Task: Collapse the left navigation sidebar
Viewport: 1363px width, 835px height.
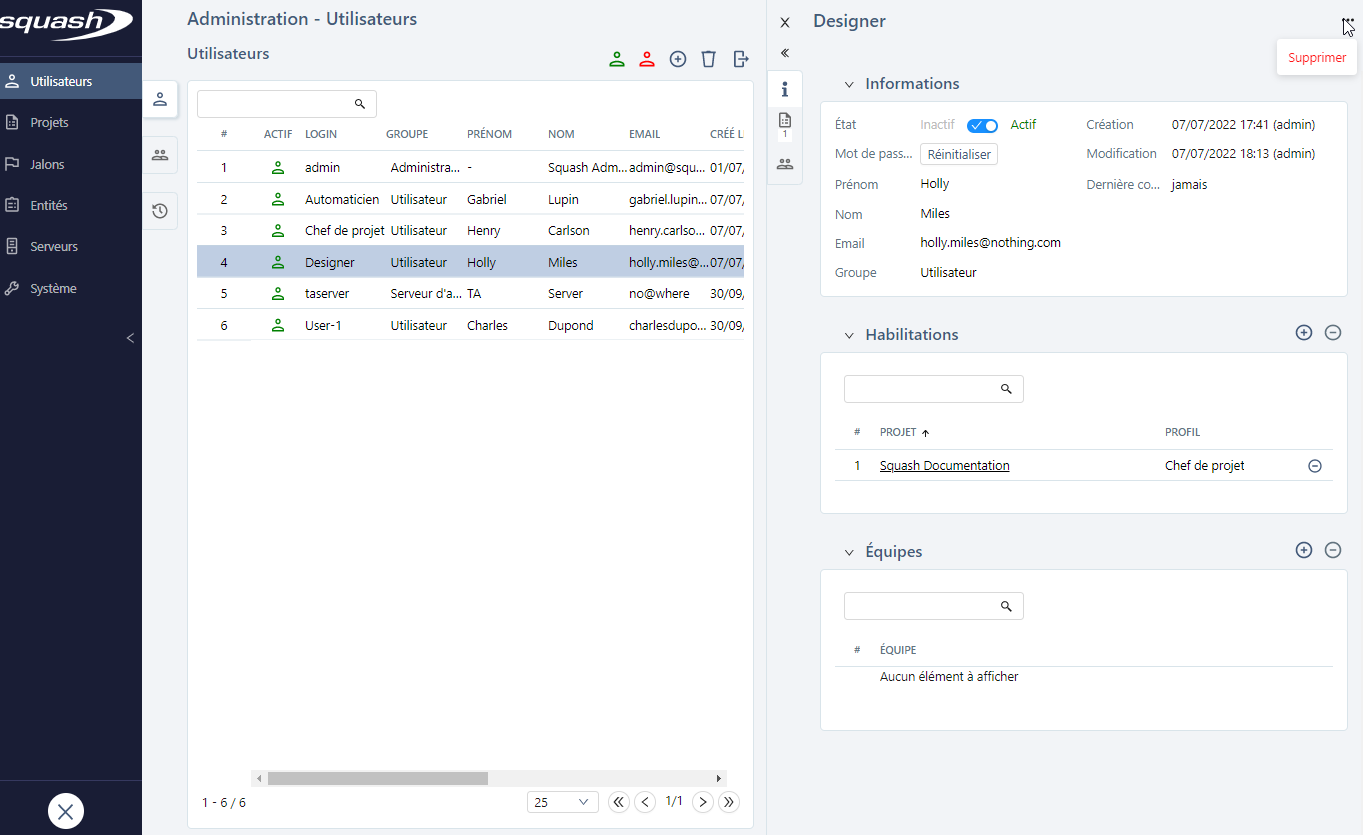Action: click(130, 338)
